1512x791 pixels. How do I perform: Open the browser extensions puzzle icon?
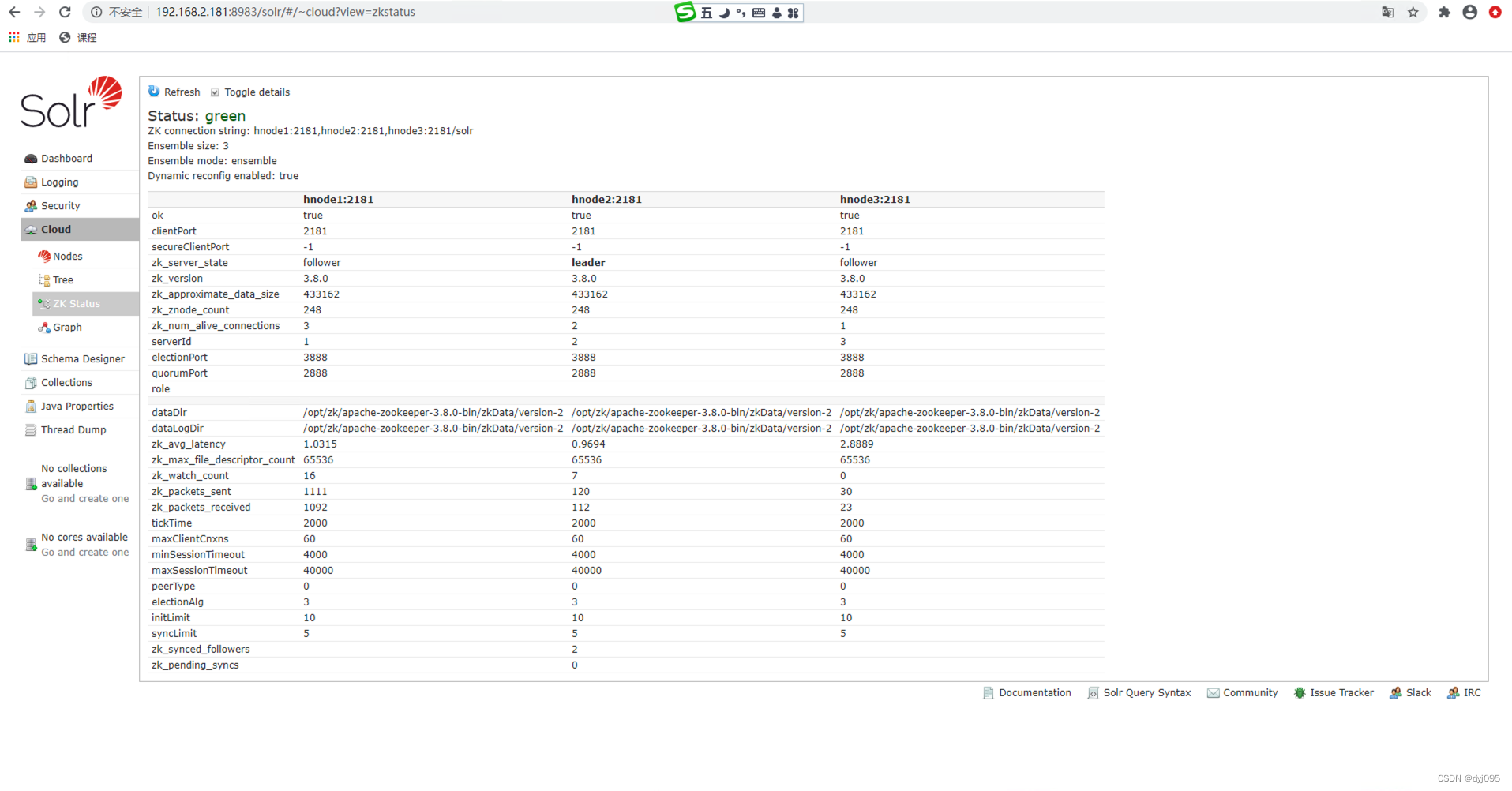[1444, 12]
